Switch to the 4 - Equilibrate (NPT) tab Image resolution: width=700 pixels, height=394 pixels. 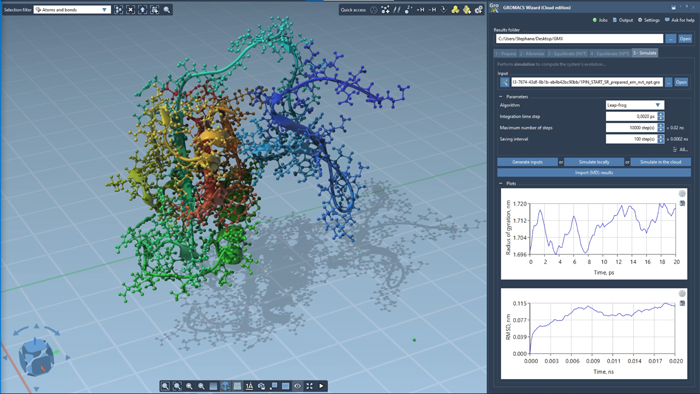click(609, 54)
